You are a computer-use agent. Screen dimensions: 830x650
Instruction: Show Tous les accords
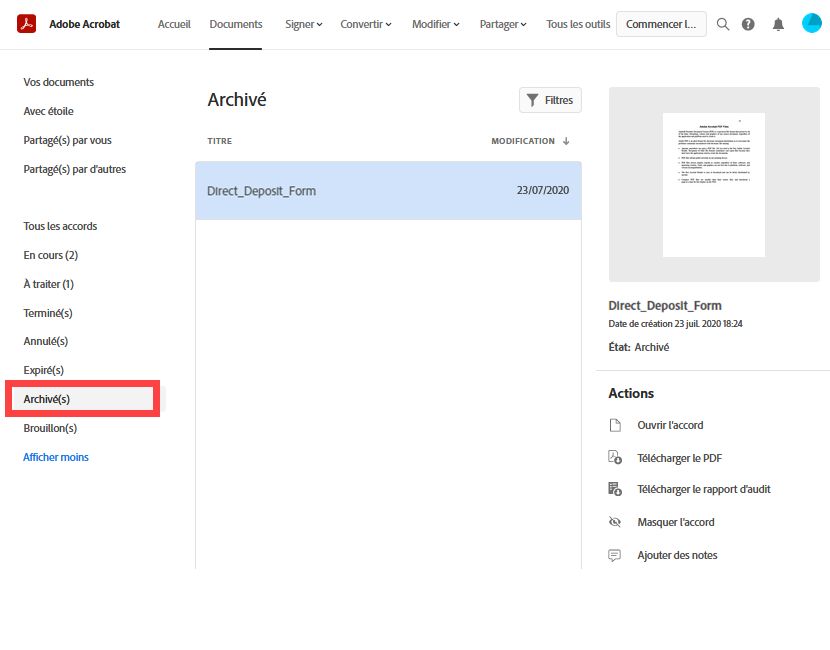pos(60,226)
